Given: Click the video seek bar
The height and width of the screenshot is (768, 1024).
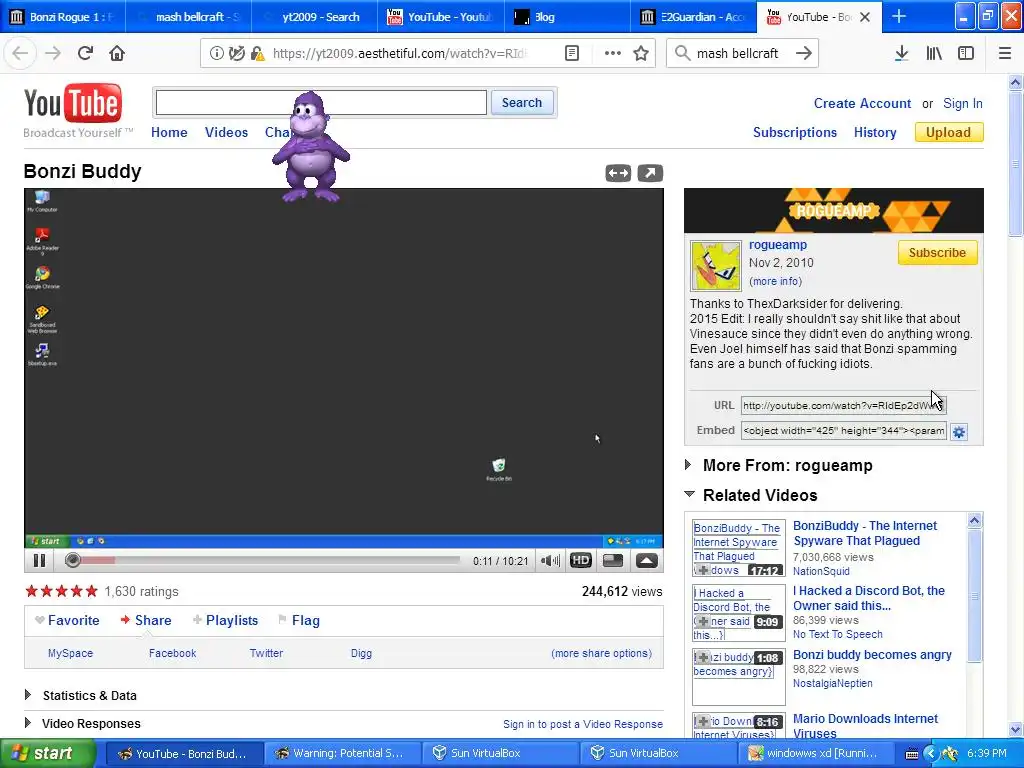Looking at the screenshot, I should click(x=264, y=560).
